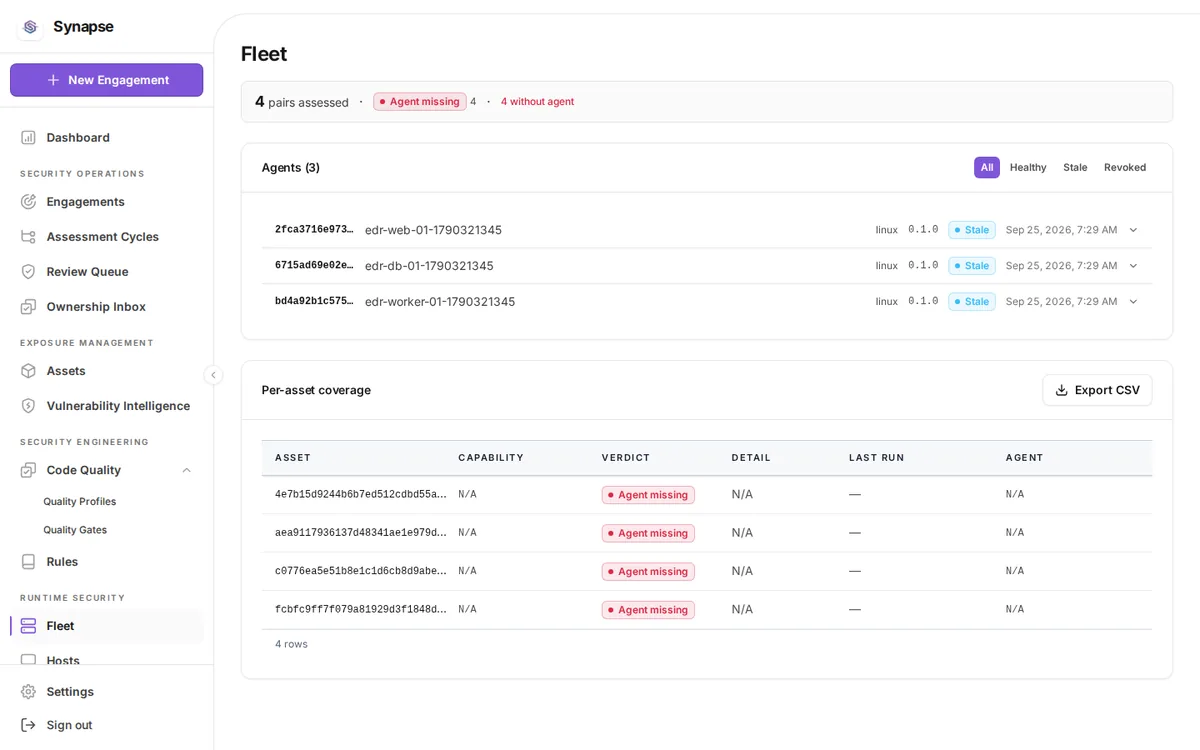Select the All agents filter
This screenshot has width=1200, height=750.
[987, 167]
